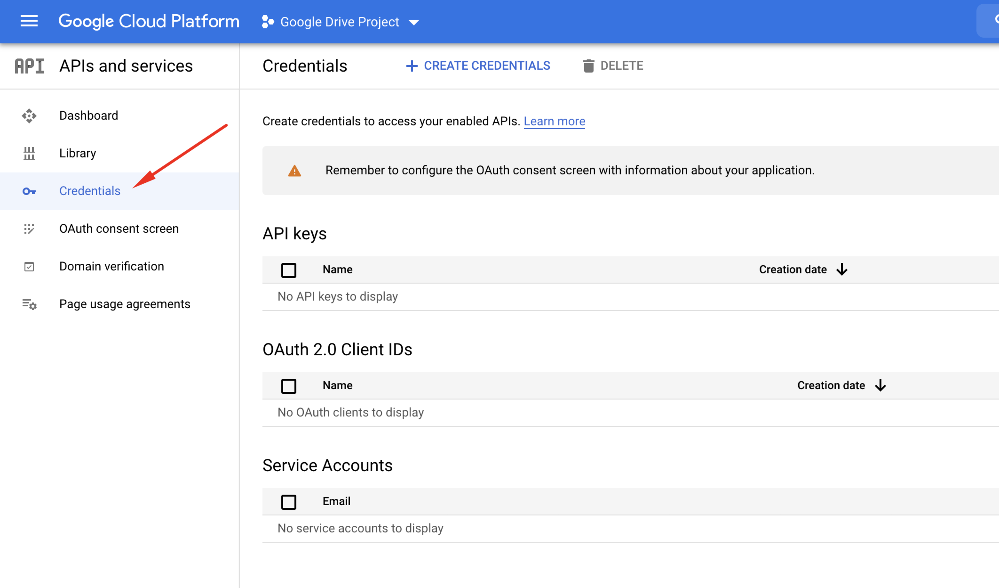
Task: Click 'No service accounts to display' text
Action: pyautogui.click(x=360, y=528)
